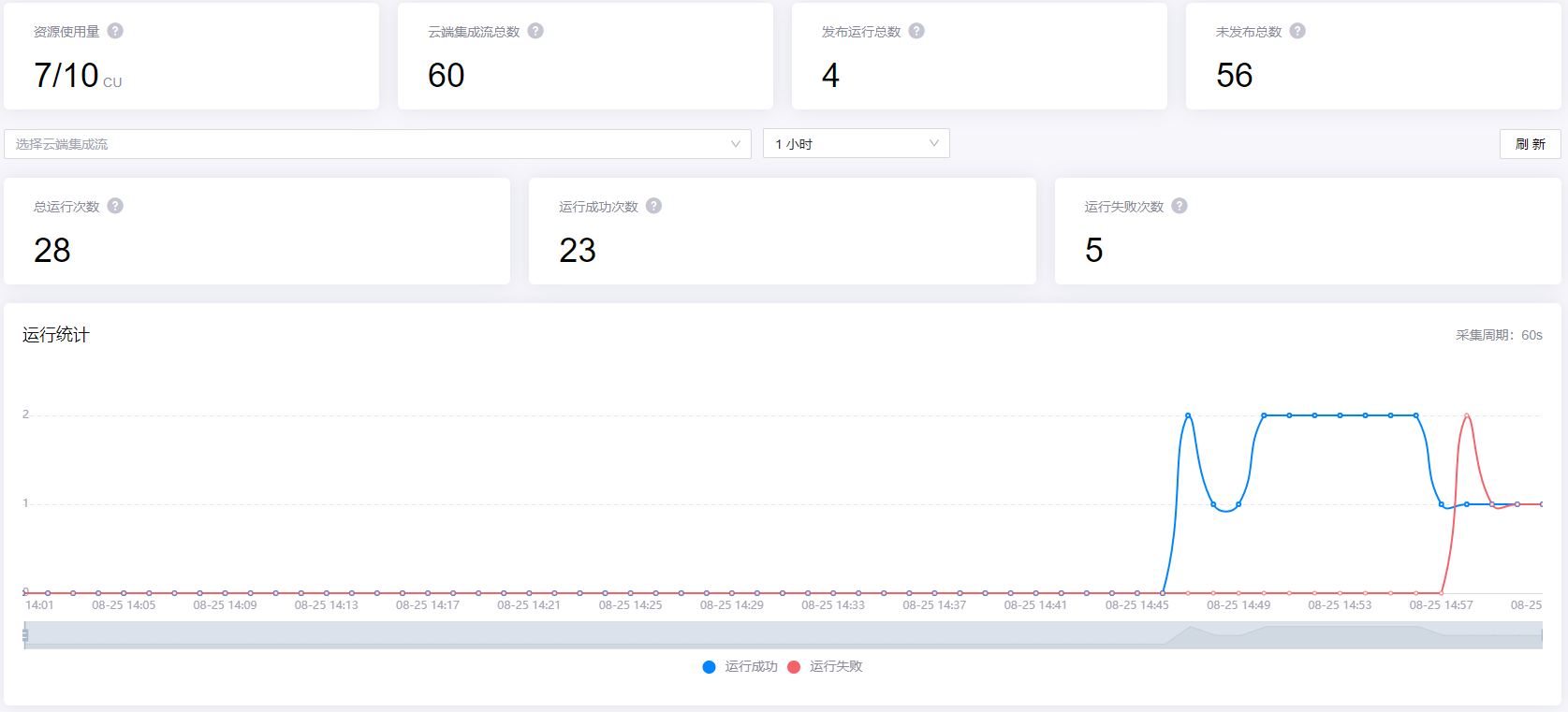This screenshot has width=1568, height=712.
Task: Click help icon next to 运行失败次数
Action: click(x=1180, y=206)
